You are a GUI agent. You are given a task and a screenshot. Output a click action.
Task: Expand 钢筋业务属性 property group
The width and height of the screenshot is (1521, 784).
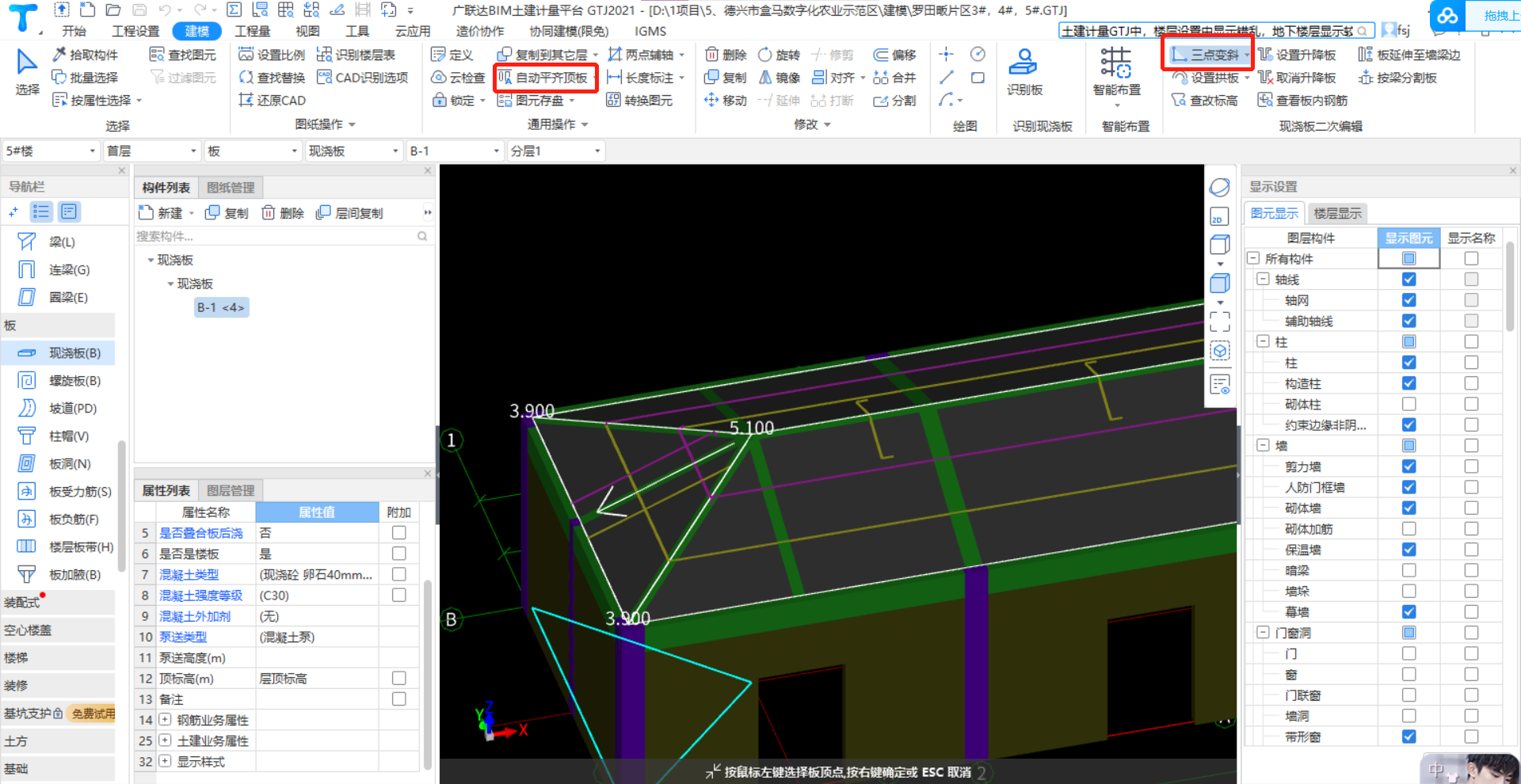165,720
